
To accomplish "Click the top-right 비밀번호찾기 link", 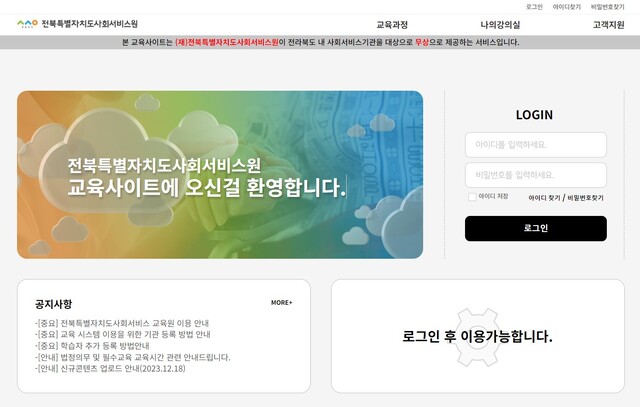I will (x=607, y=7).
